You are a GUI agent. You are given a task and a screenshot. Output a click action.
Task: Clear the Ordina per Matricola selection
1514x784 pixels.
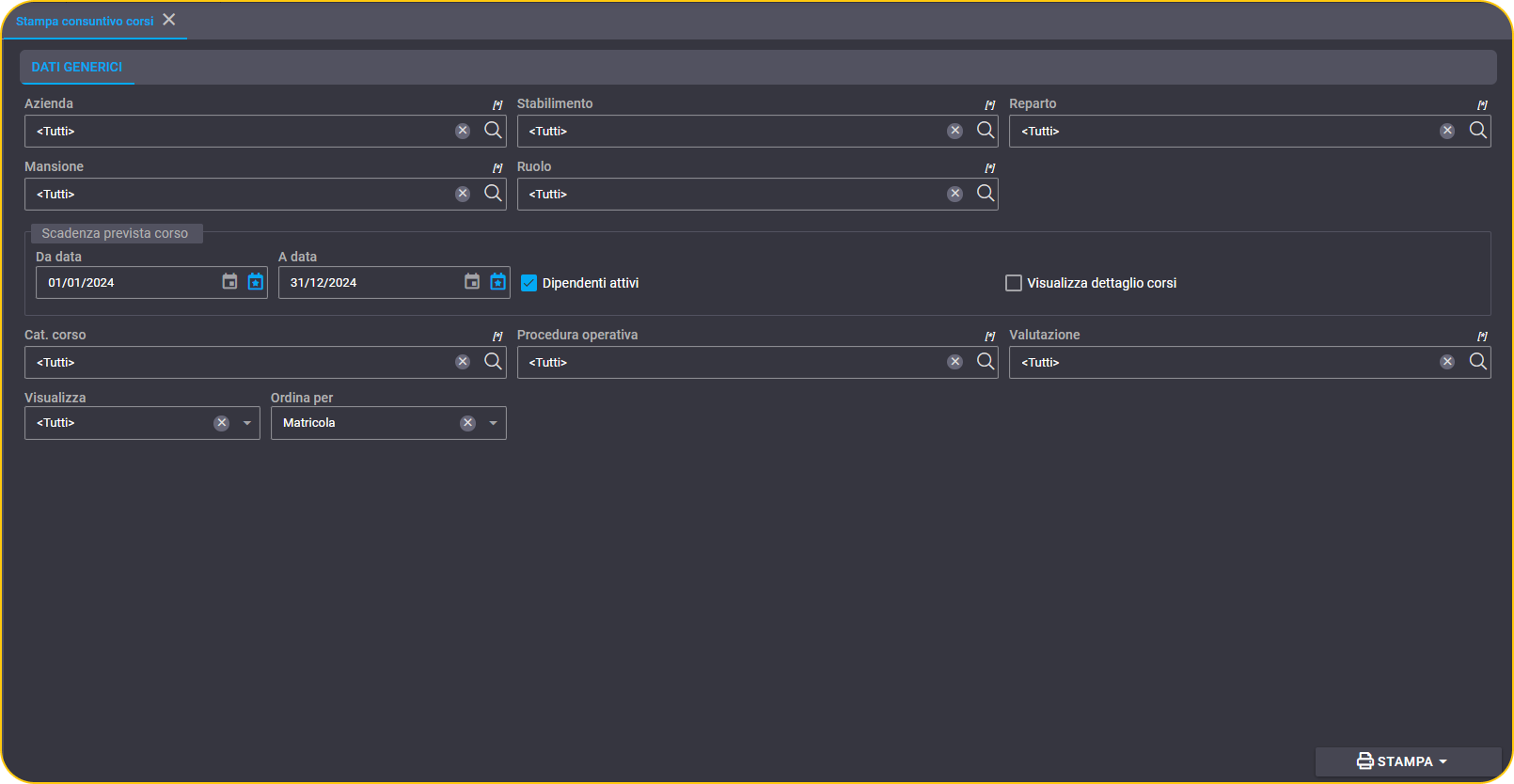pyautogui.click(x=468, y=423)
